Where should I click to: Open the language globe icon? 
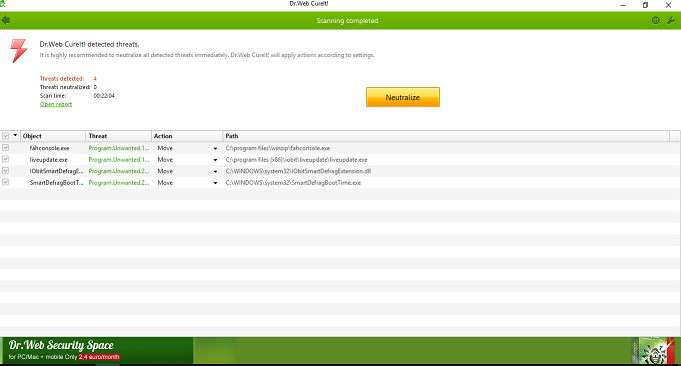pos(655,20)
